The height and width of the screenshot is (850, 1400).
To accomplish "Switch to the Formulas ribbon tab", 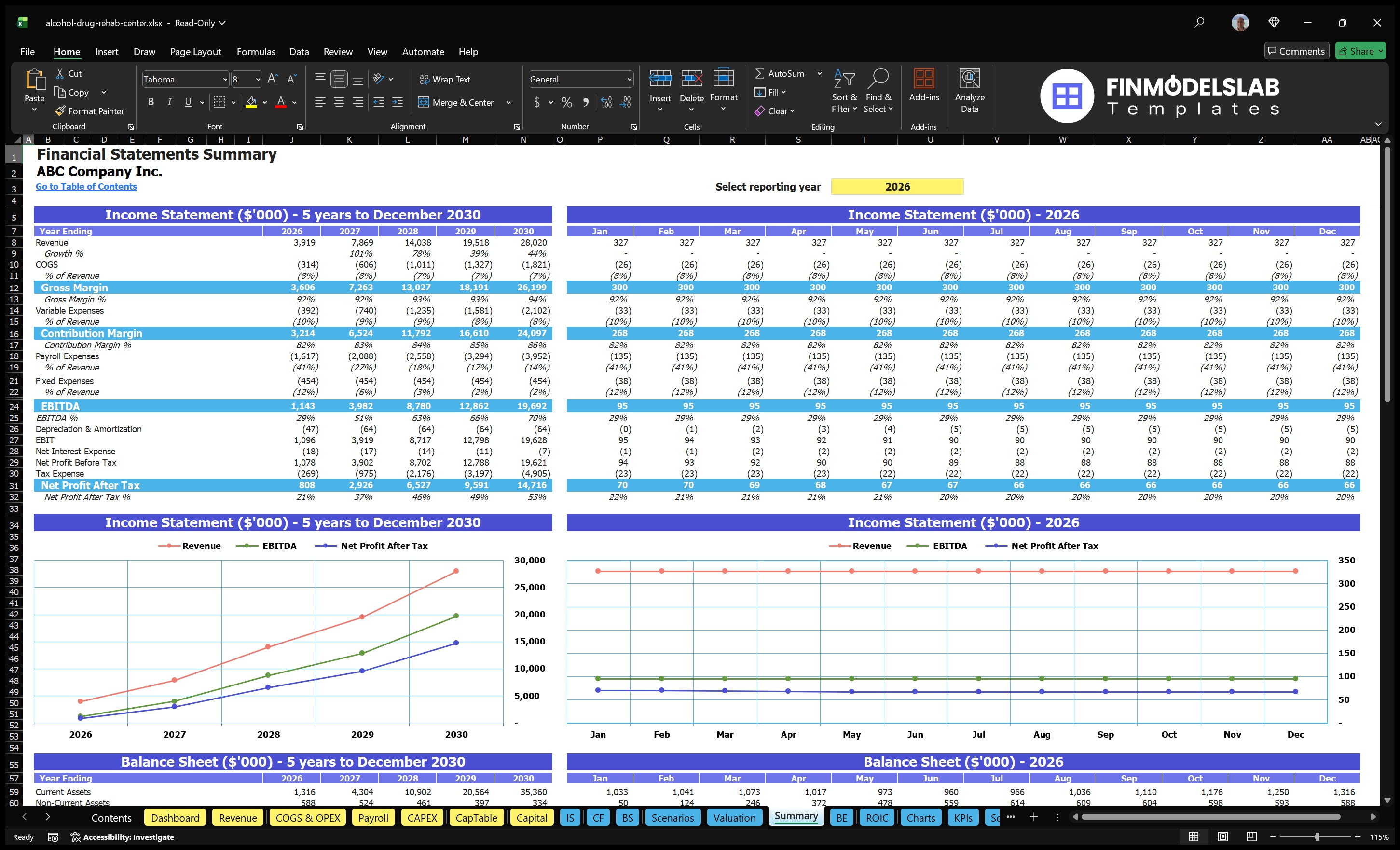I will pyautogui.click(x=256, y=51).
